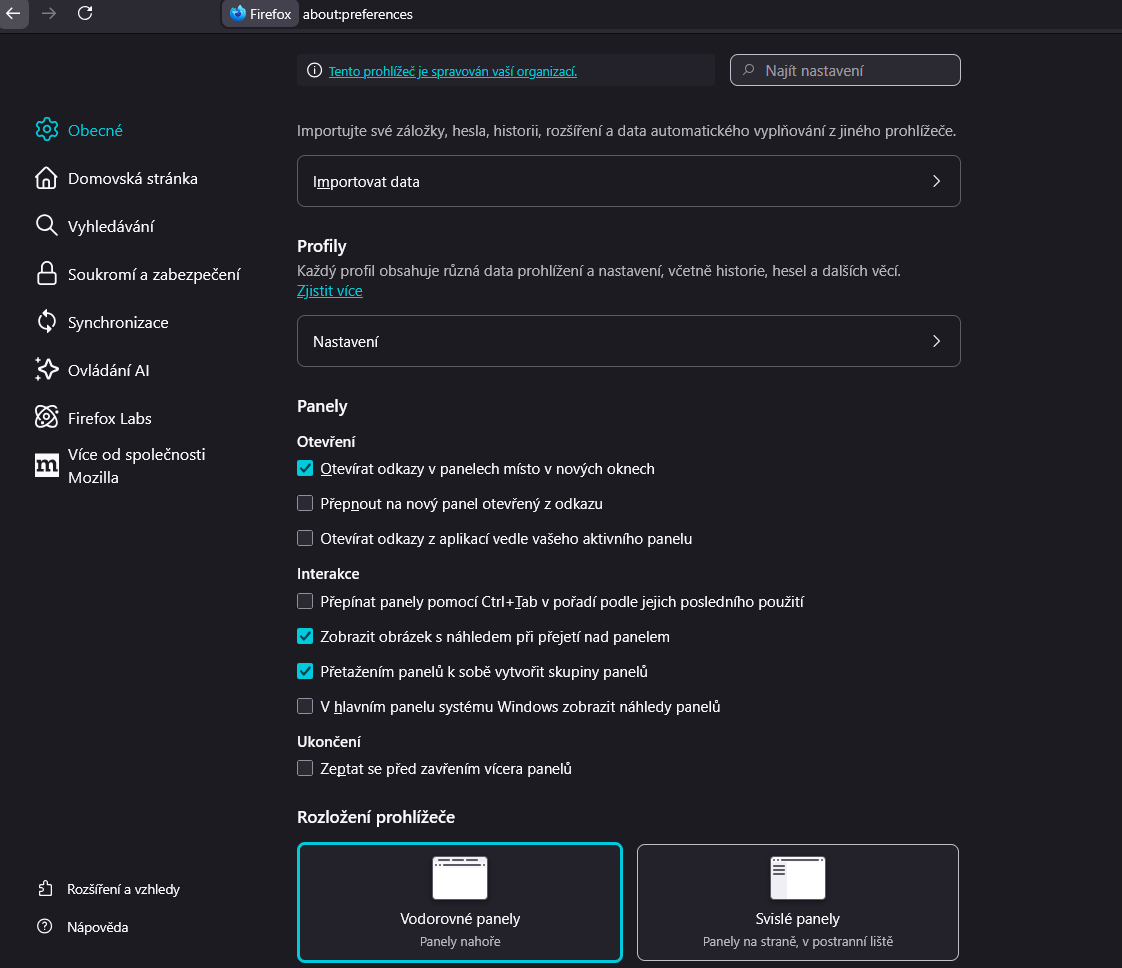Click the Firefox Labs atom icon

click(x=47, y=417)
